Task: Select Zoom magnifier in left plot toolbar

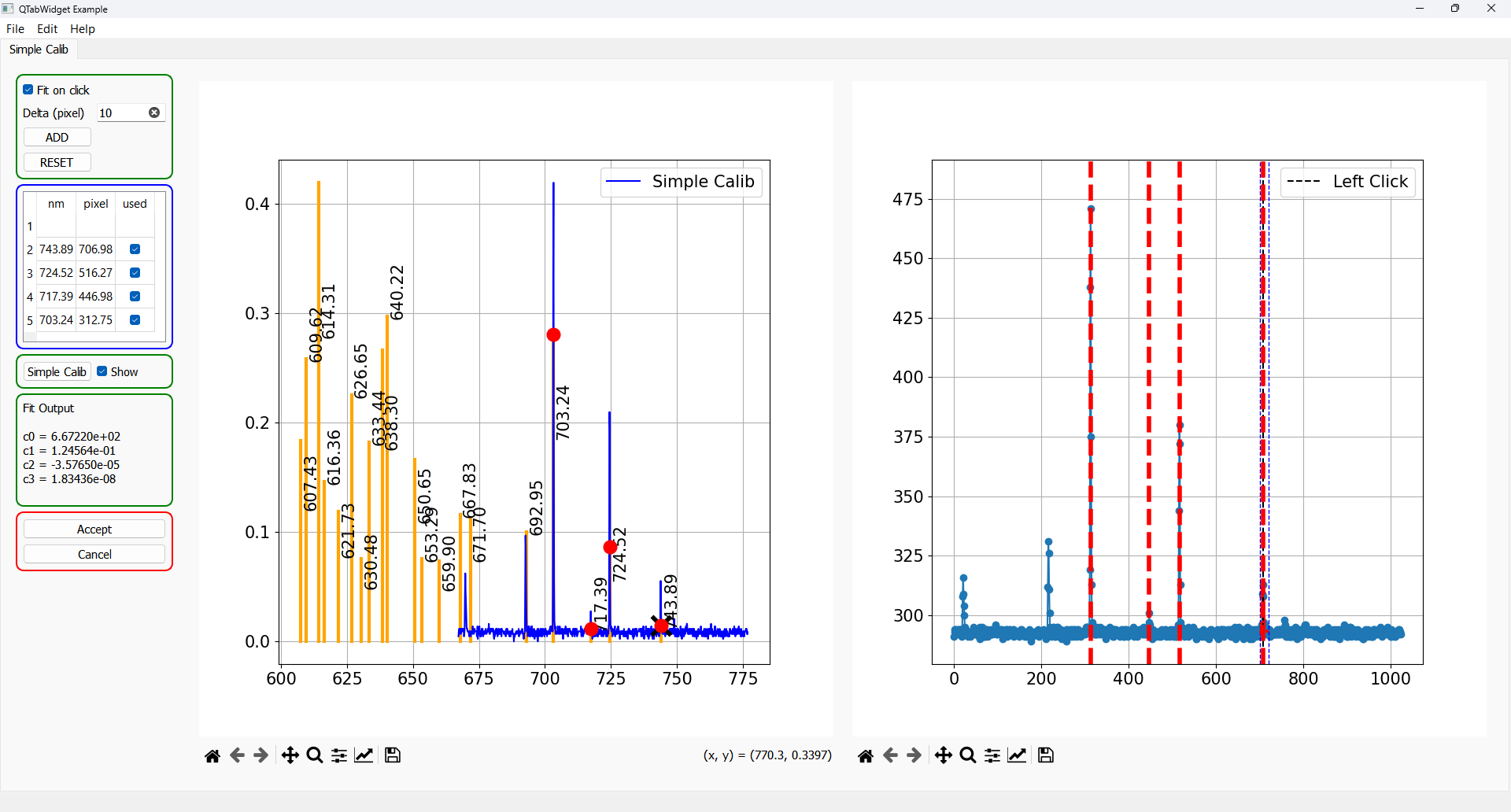Action: pyautogui.click(x=315, y=756)
